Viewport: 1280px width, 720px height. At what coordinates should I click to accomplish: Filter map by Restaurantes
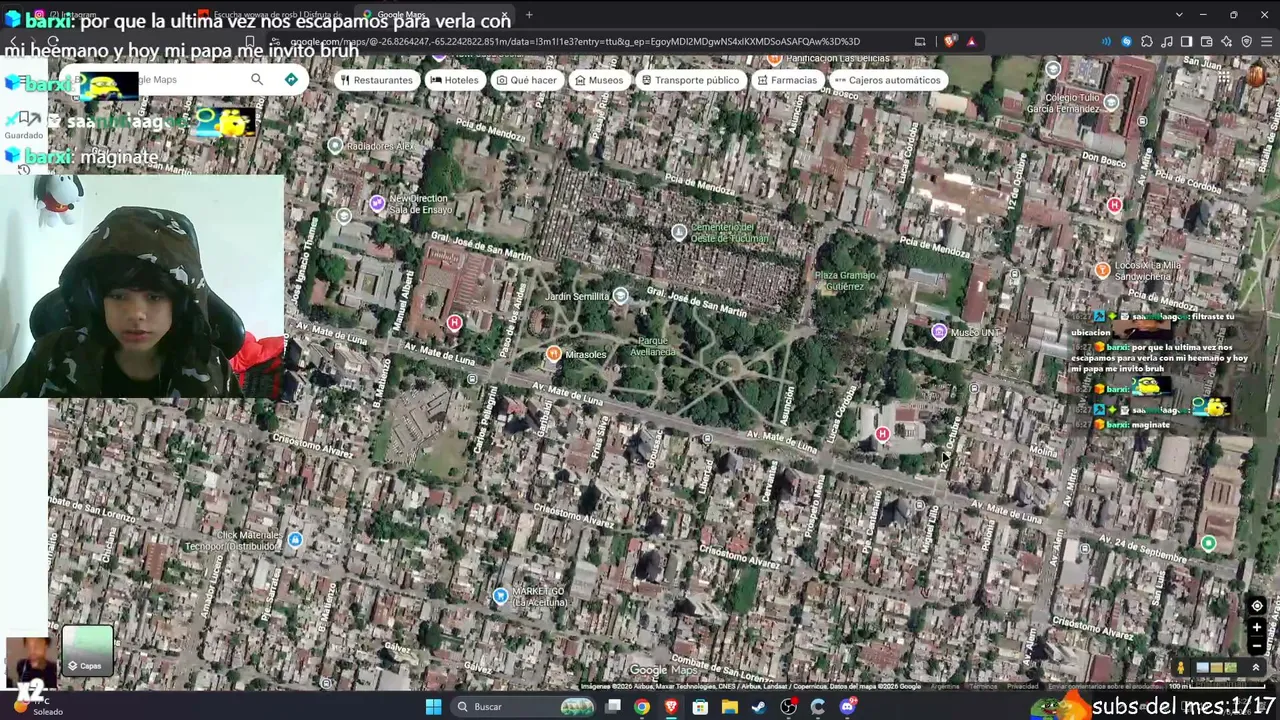(376, 80)
